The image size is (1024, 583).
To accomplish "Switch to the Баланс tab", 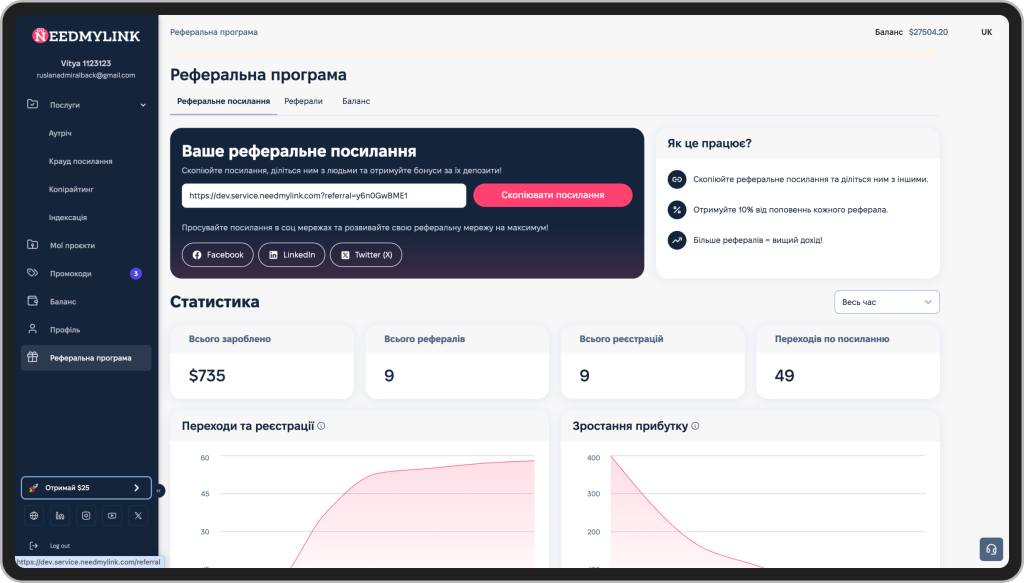I will (356, 101).
